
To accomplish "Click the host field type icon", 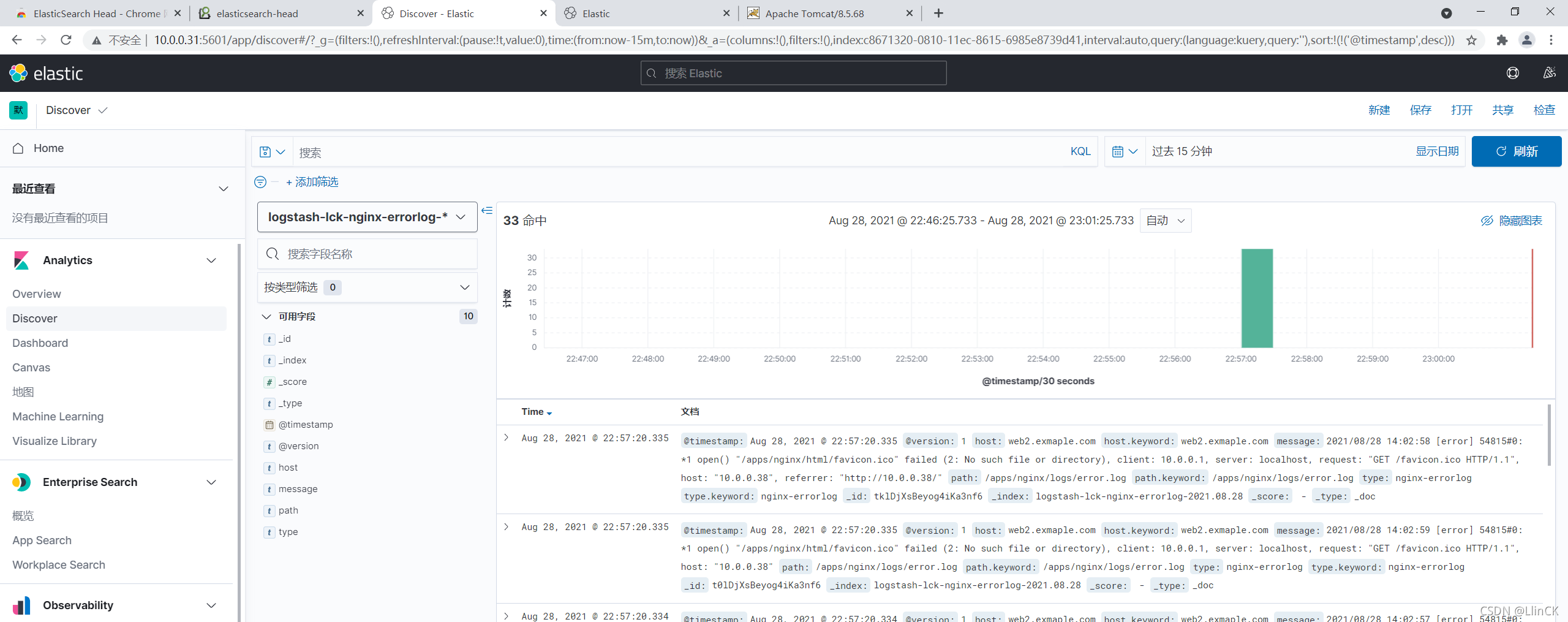I will coord(269,468).
